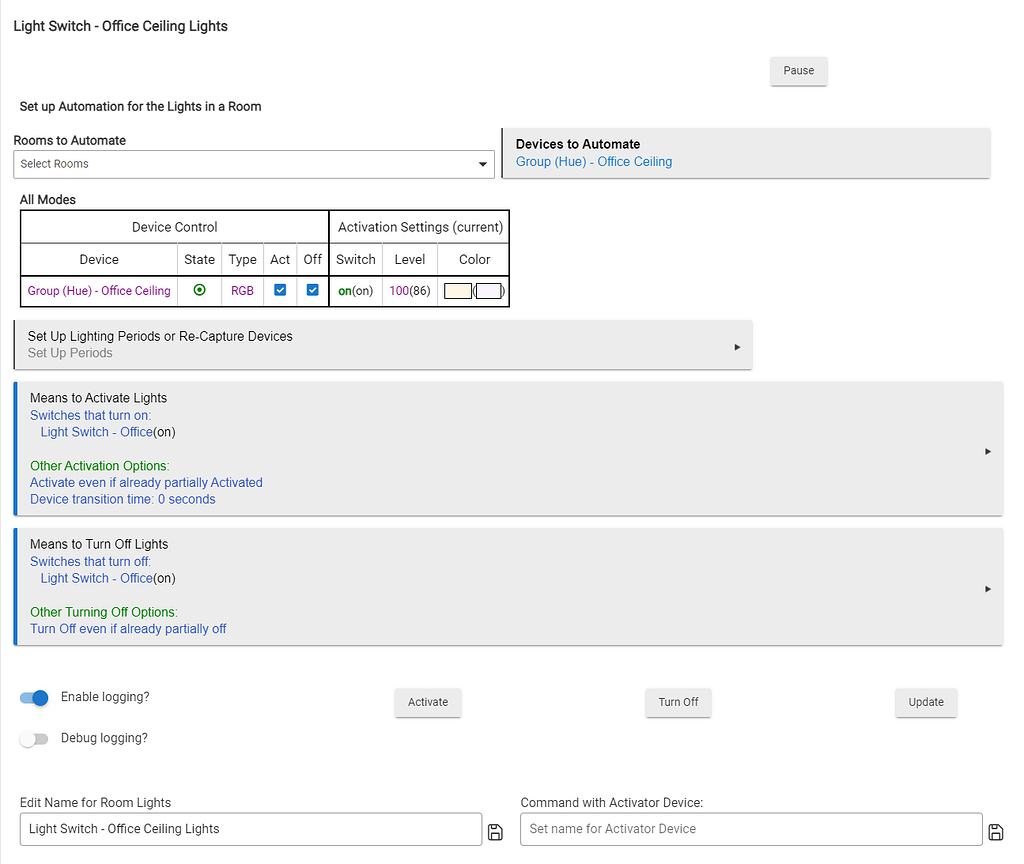The image size is (1024, 864).
Task: Expand the Means to Turn Off Lights panel
Action: tap(988, 589)
